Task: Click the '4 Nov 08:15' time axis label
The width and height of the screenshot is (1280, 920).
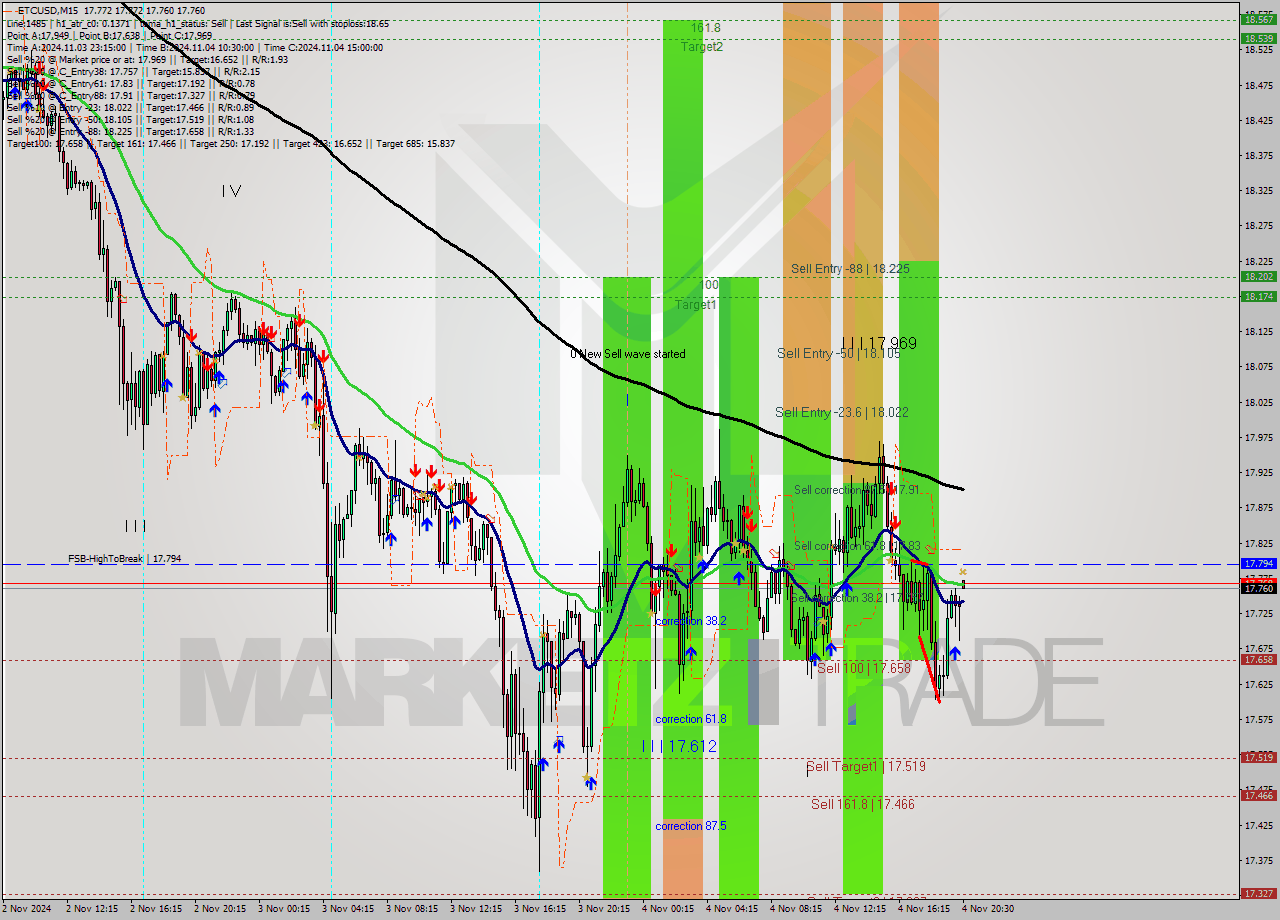Action: tap(797, 909)
